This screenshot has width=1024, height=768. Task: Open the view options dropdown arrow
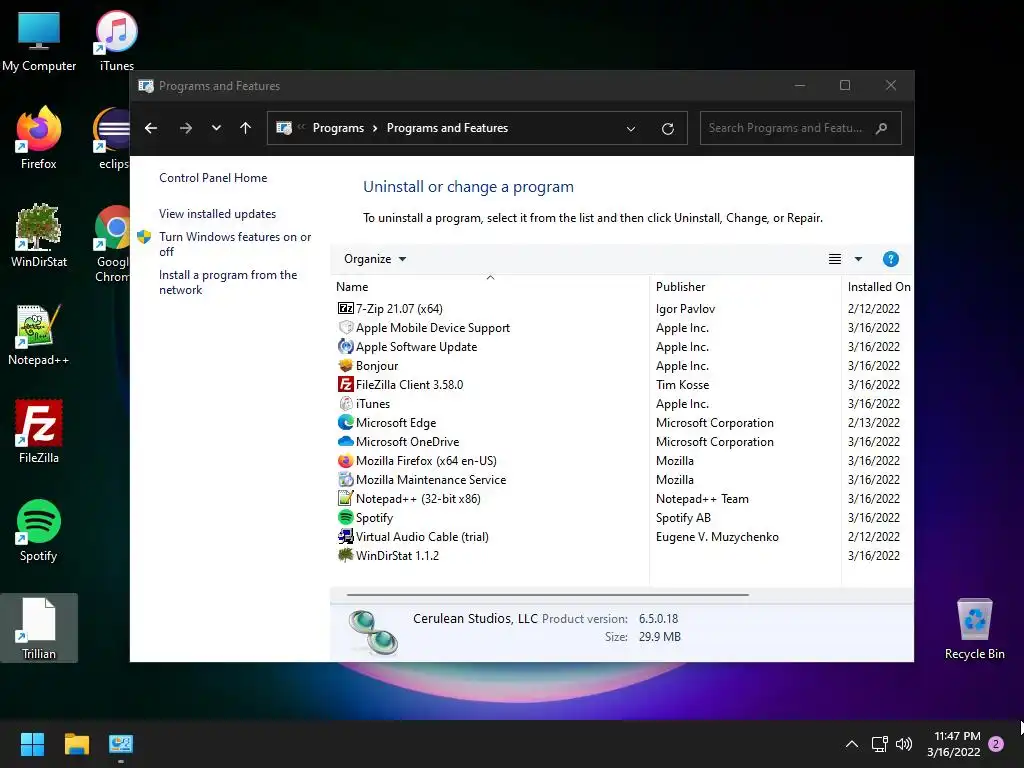coord(858,259)
